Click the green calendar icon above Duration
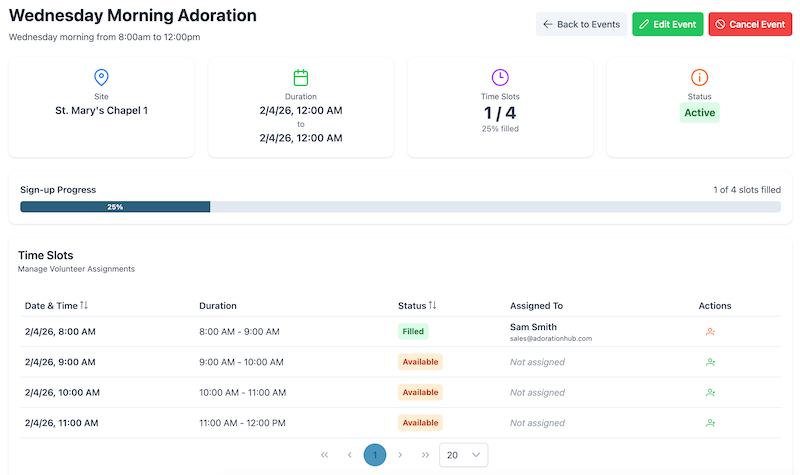Viewport: 800px width, 475px height. tap(300, 77)
